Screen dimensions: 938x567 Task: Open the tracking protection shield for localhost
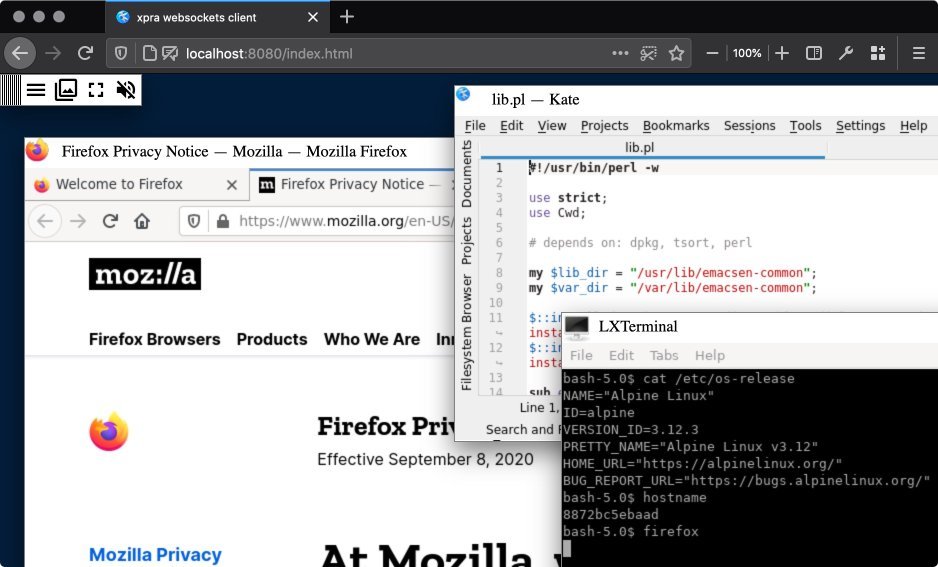point(121,53)
